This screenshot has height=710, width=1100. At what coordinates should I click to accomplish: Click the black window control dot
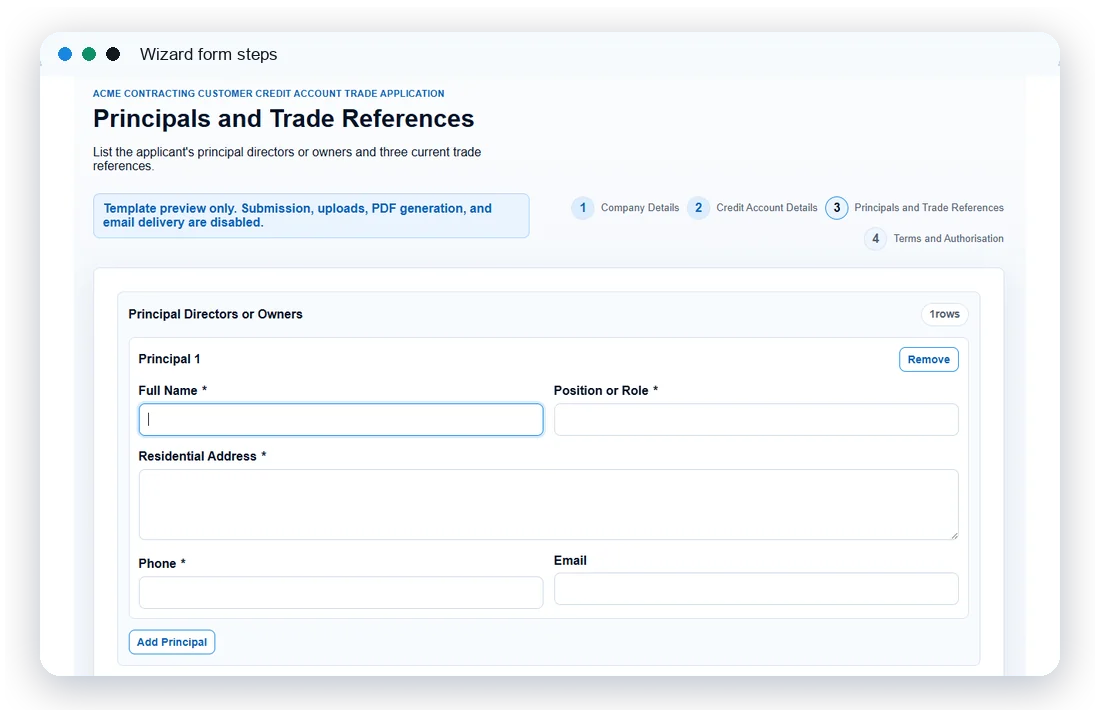(x=113, y=54)
